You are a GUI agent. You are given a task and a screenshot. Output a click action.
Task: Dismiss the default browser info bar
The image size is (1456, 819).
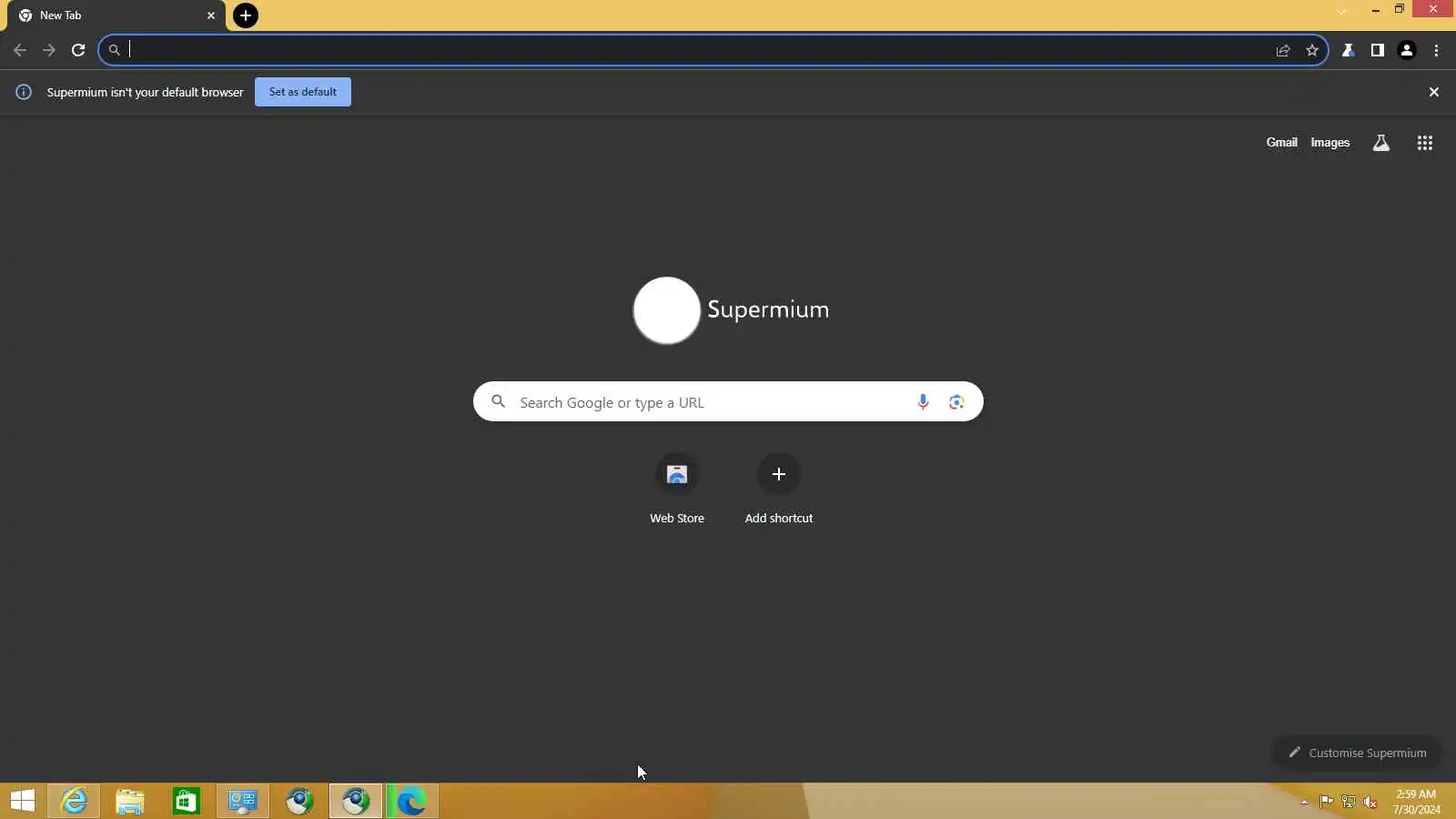[x=1434, y=92]
